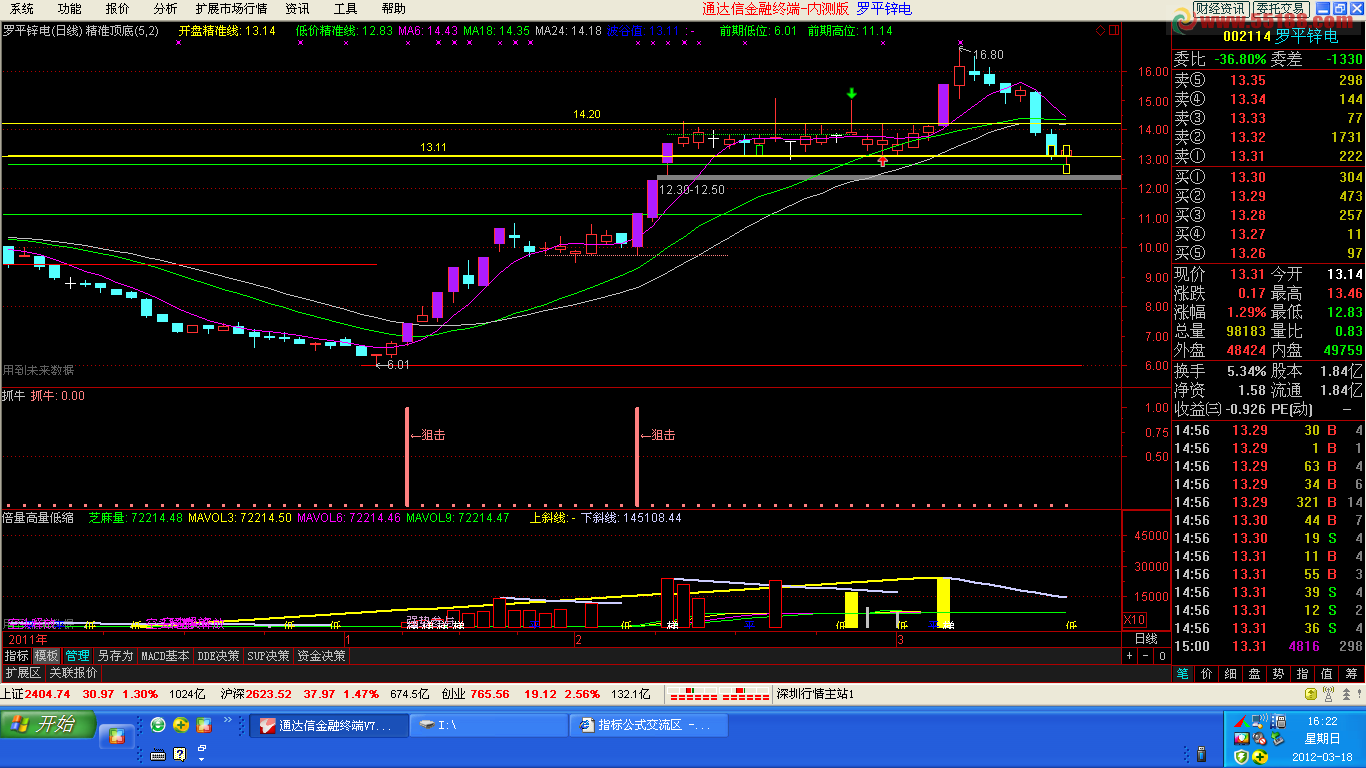Launch the green browser quick launch icon
Viewport: 1366px width, 768px height.
pyautogui.click(x=158, y=725)
